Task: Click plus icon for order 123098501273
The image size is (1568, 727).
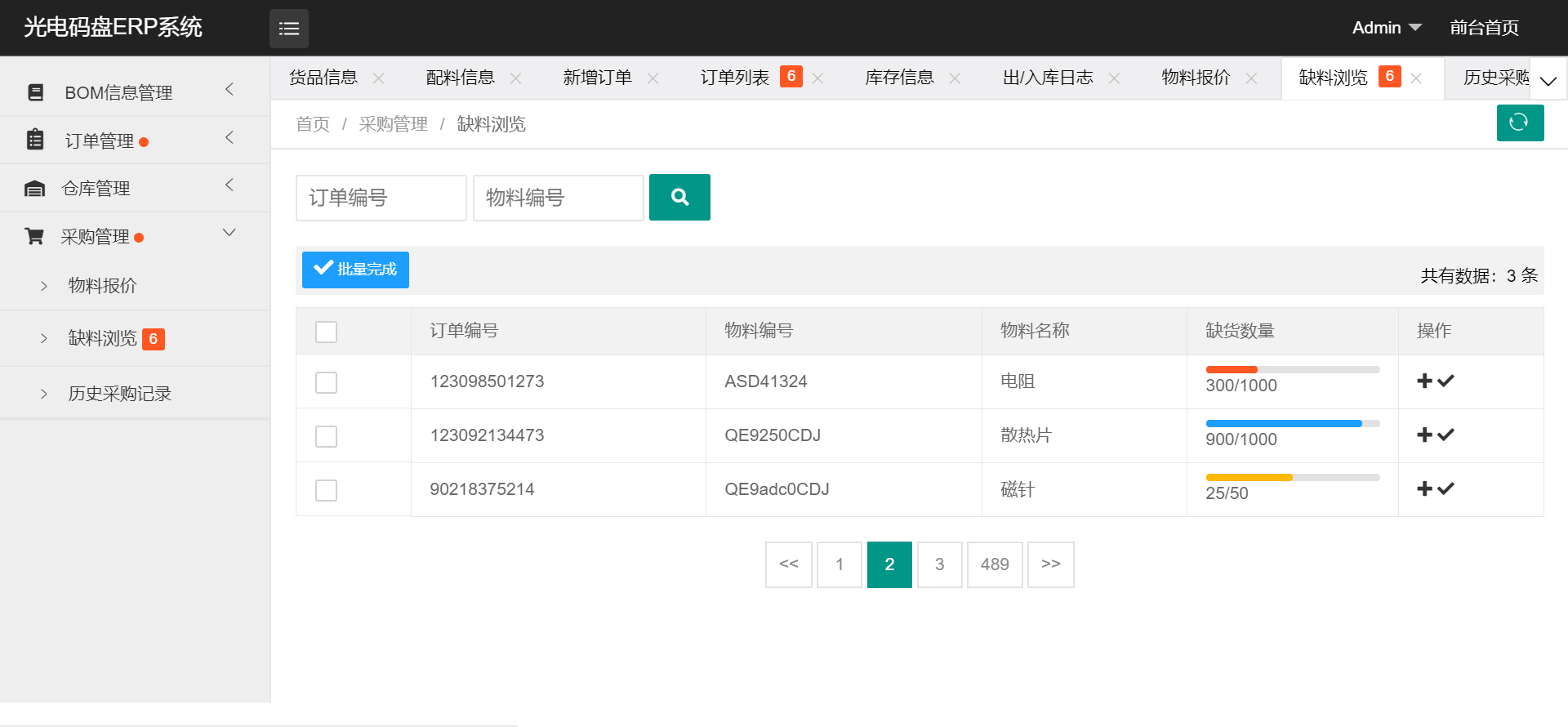Action: click(x=1425, y=381)
